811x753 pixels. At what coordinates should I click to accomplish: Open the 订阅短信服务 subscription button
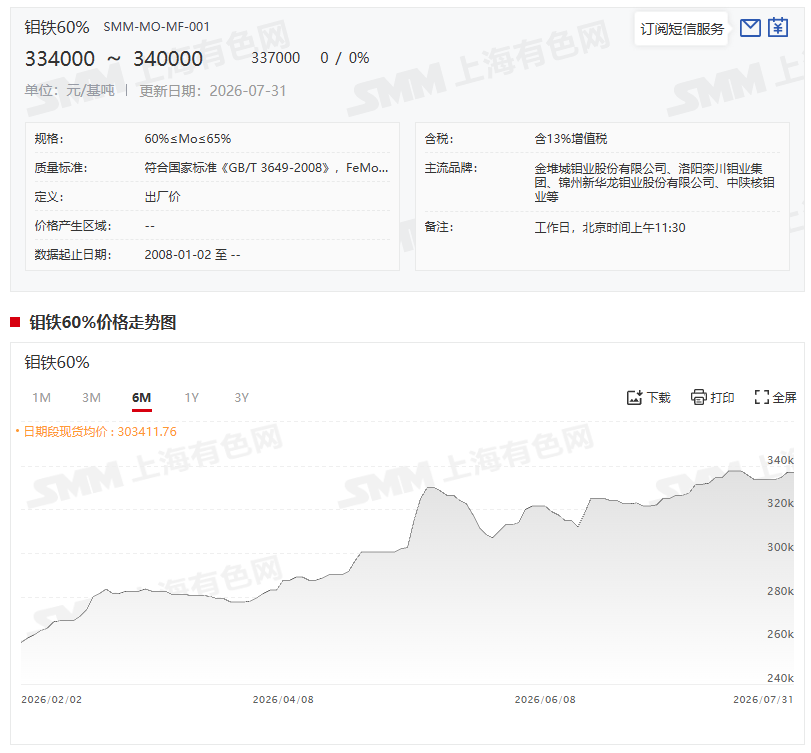[682, 29]
